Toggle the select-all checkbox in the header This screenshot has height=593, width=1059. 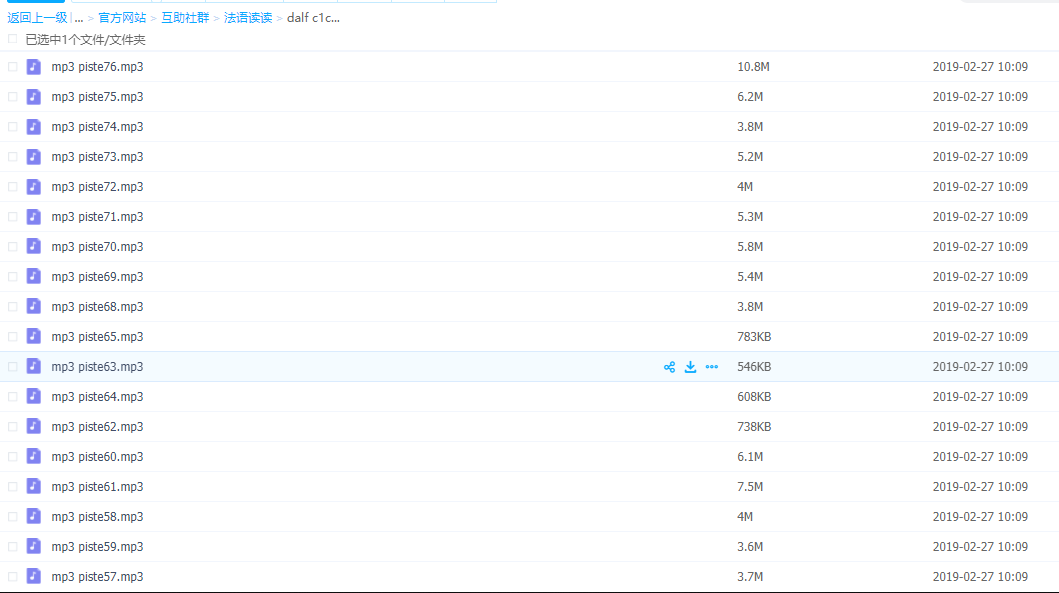click(x=12, y=39)
